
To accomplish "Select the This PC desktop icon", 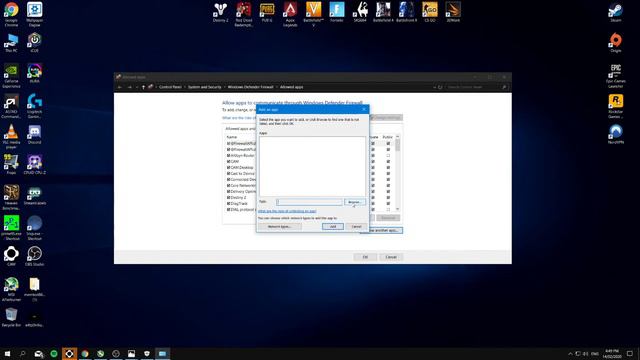I will coord(11,43).
